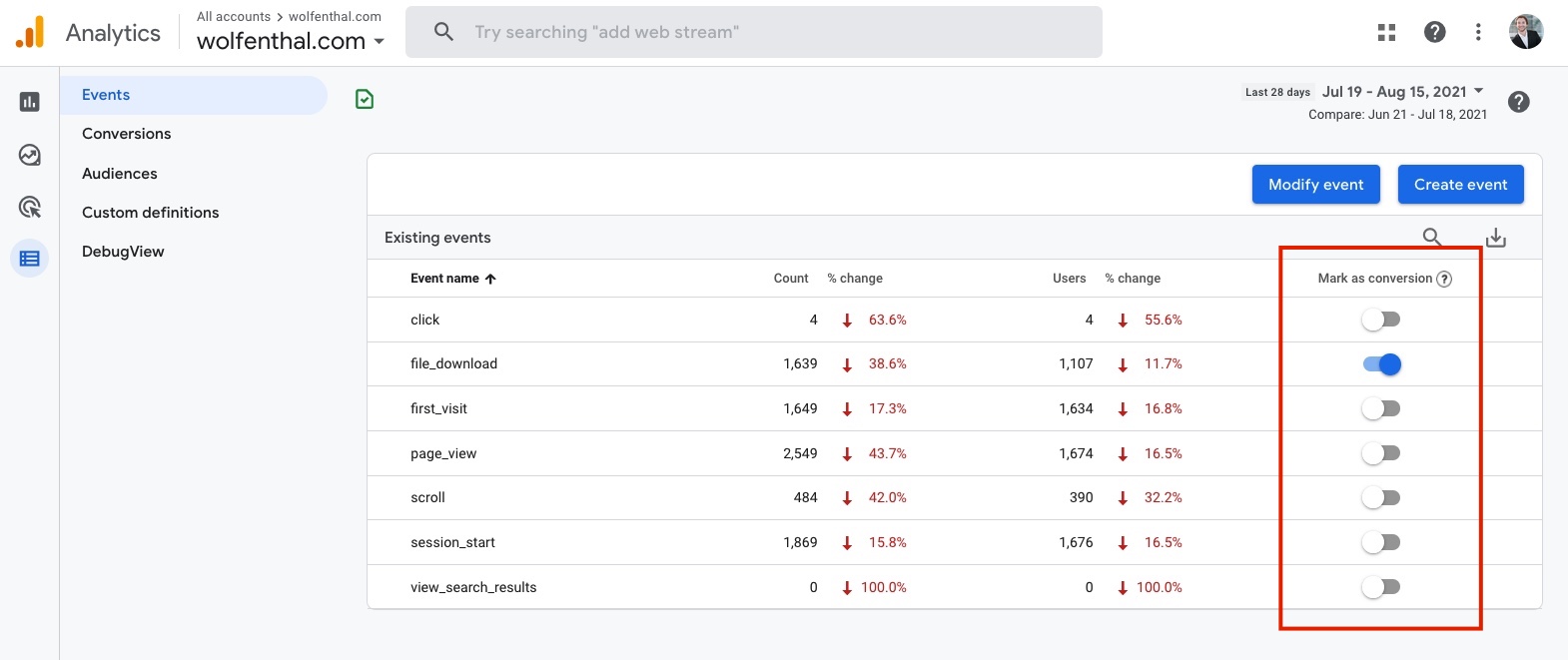The image size is (1568, 660).
Task: Click the Modify event button
Action: [1315, 185]
